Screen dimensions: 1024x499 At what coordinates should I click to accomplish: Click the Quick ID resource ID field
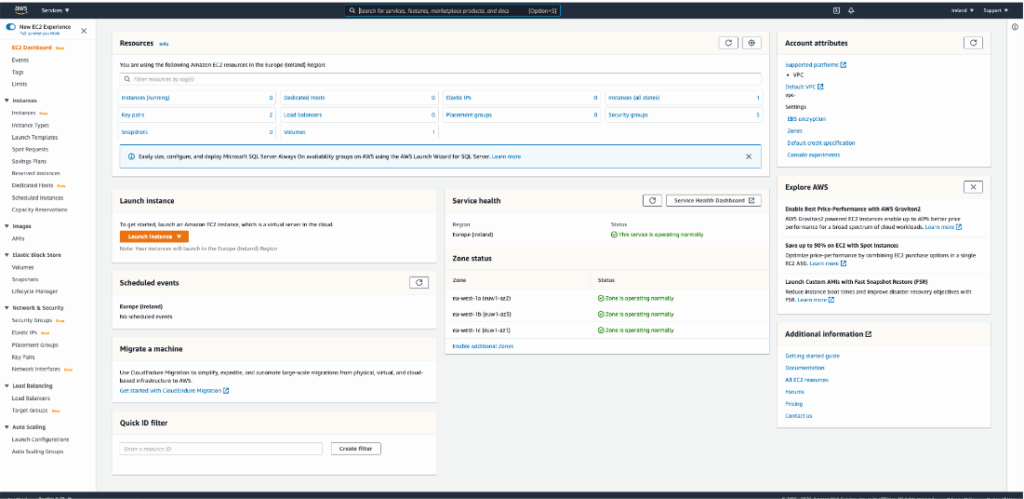pyautogui.click(x=221, y=449)
